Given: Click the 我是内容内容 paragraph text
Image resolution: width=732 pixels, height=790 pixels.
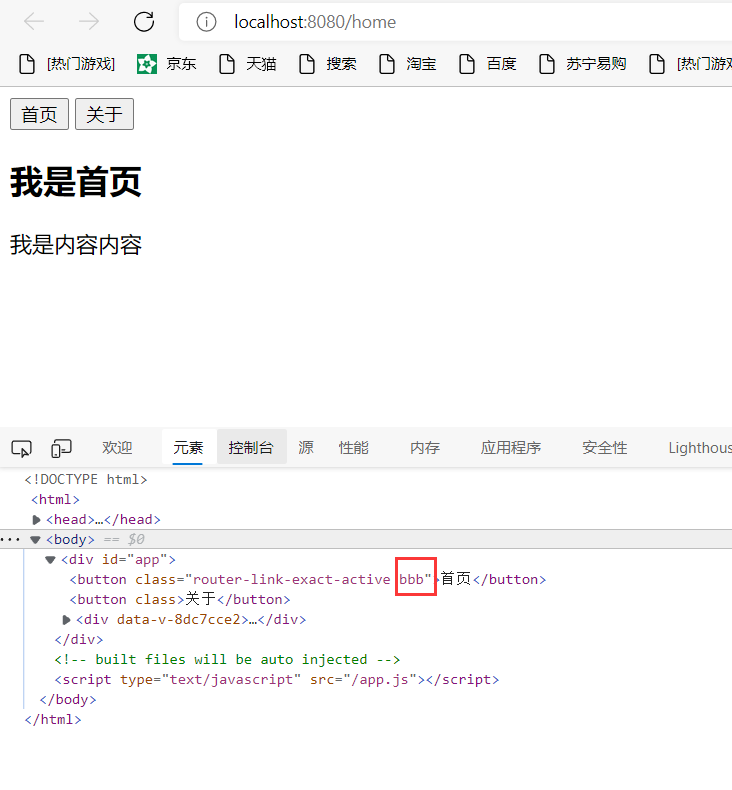Looking at the screenshot, I should (76, 245).
